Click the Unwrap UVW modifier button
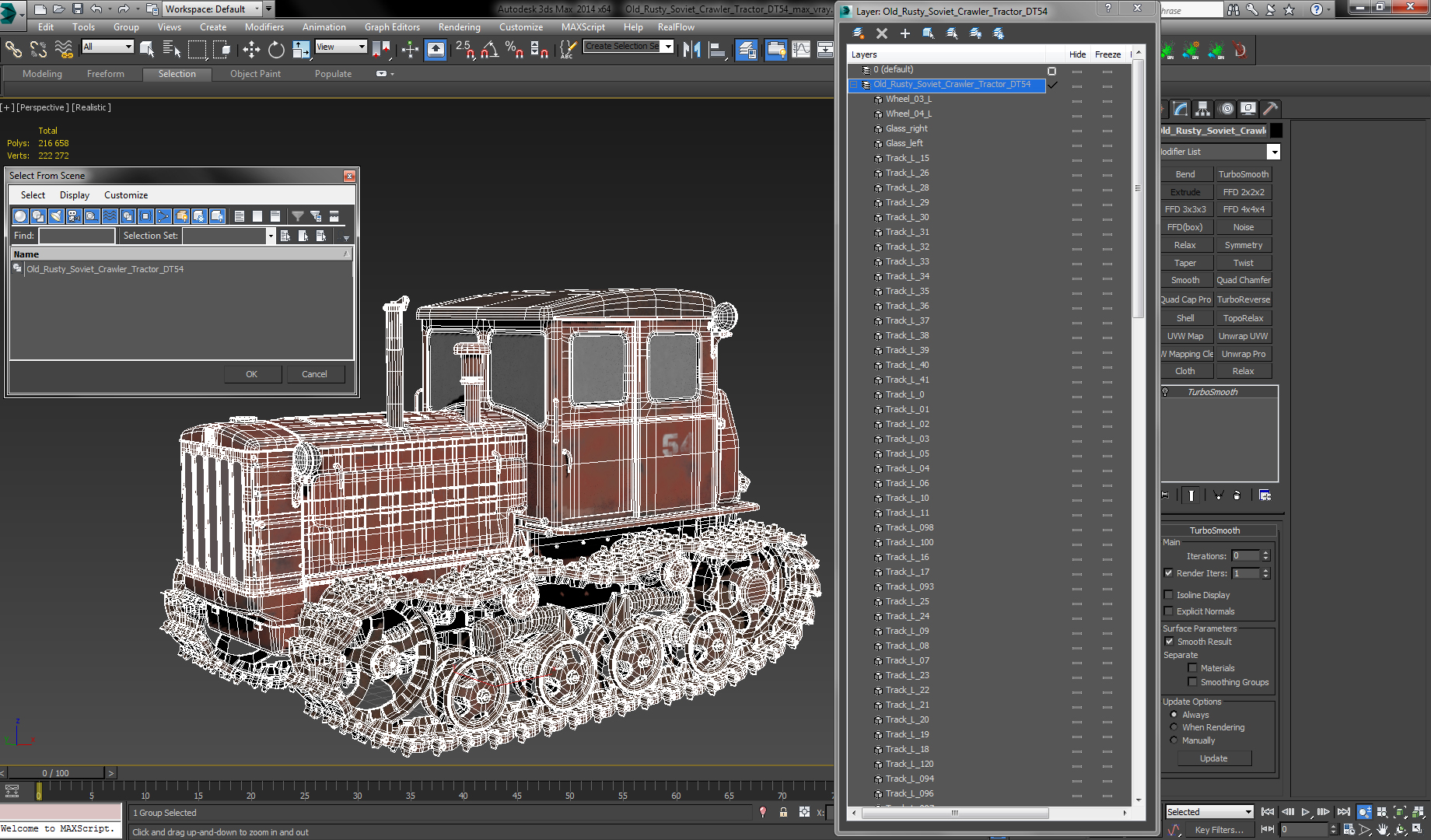 (1243, 336)
